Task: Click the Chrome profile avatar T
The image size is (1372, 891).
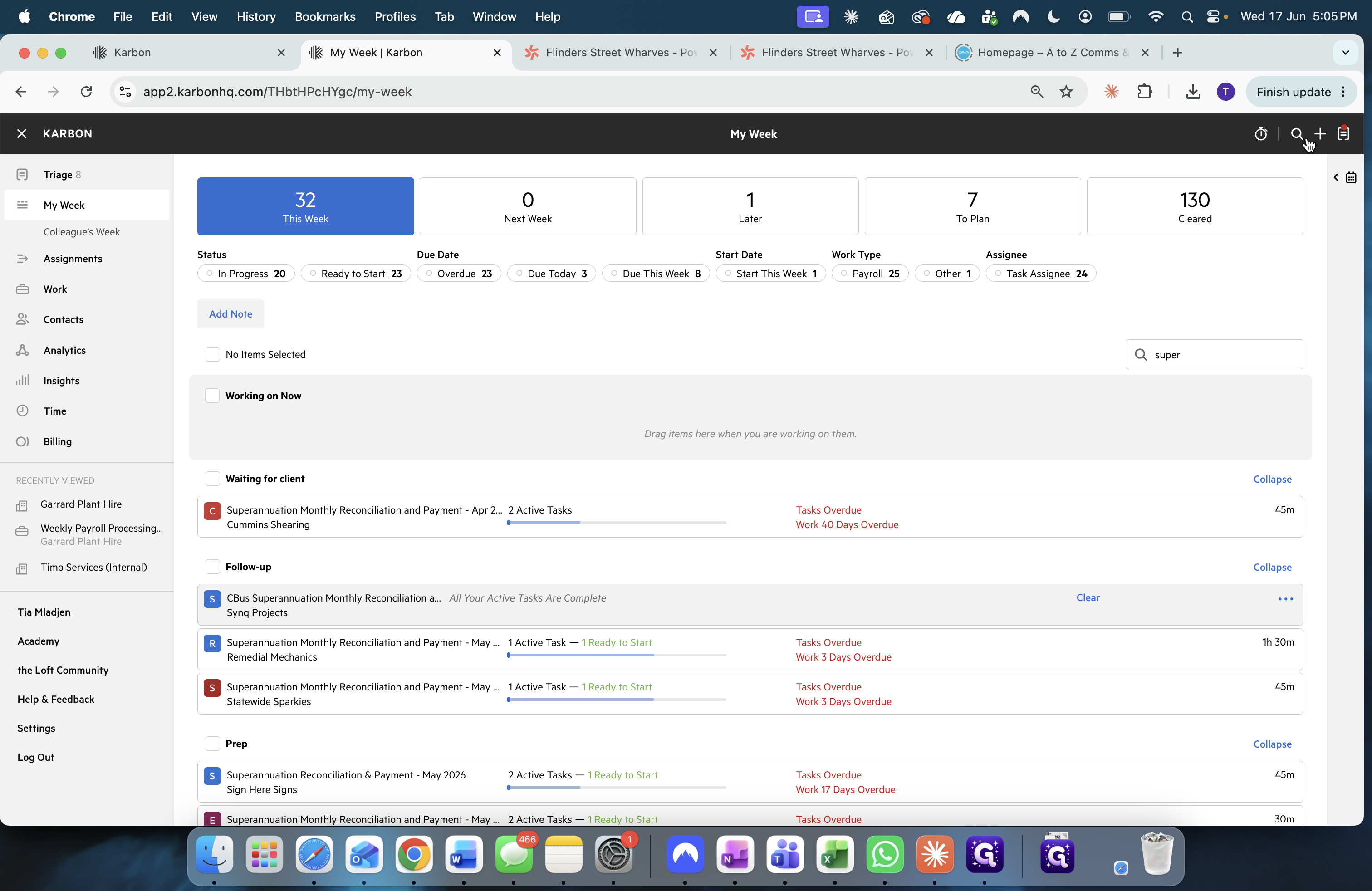Action: [1225, 92]
